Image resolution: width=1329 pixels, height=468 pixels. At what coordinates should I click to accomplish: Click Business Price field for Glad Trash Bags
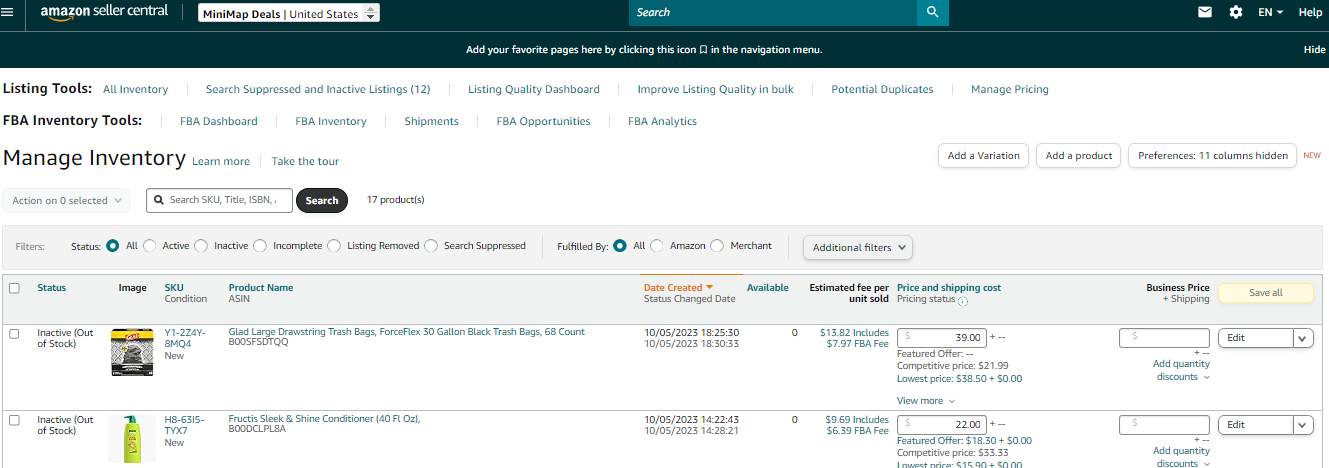(x=1164, y=338)
